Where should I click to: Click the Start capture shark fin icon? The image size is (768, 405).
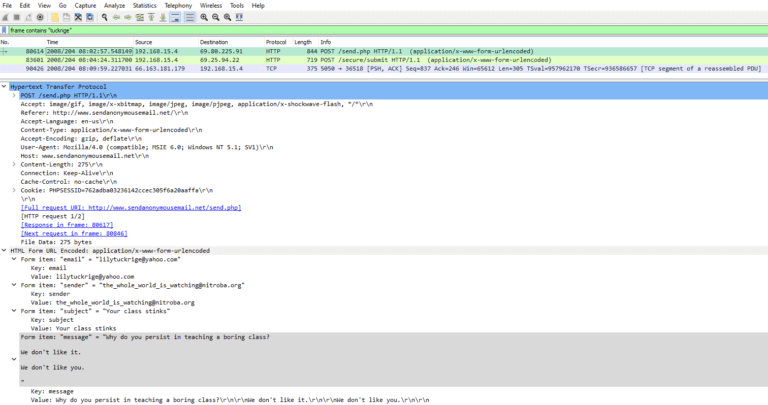pos(5,17)
